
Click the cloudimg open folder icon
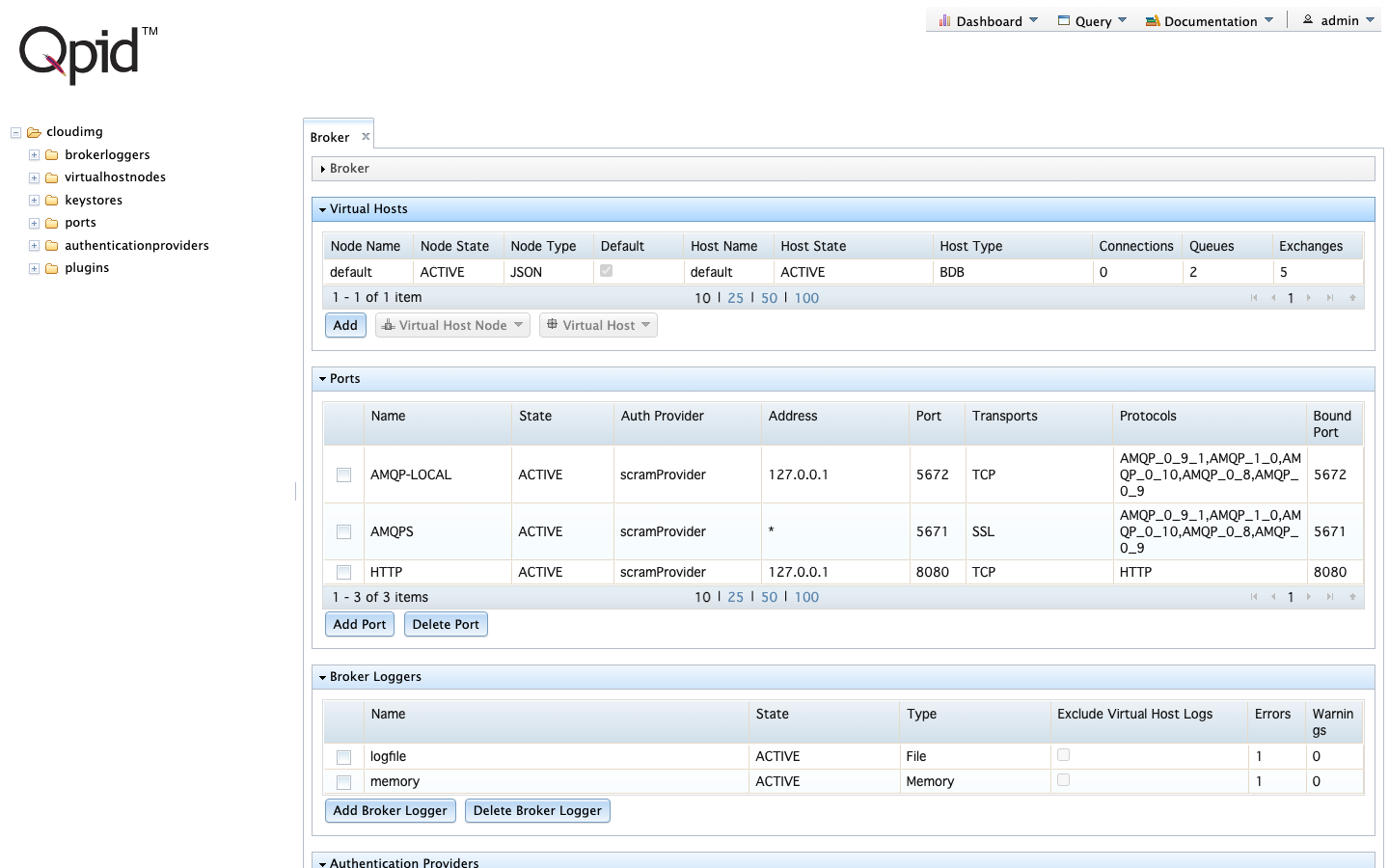coord(34,132)
